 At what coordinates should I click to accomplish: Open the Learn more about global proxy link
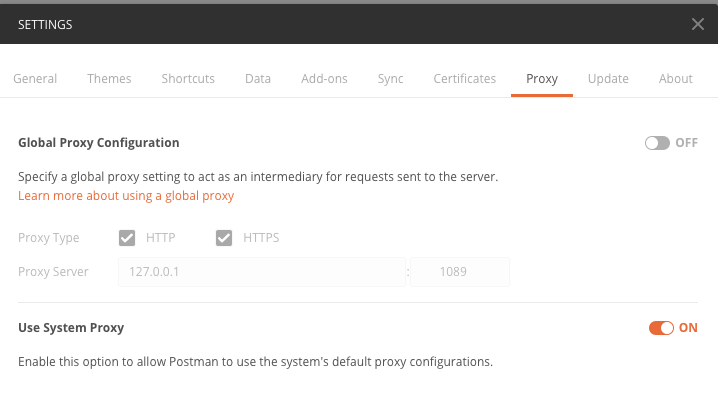click(126, 196)
